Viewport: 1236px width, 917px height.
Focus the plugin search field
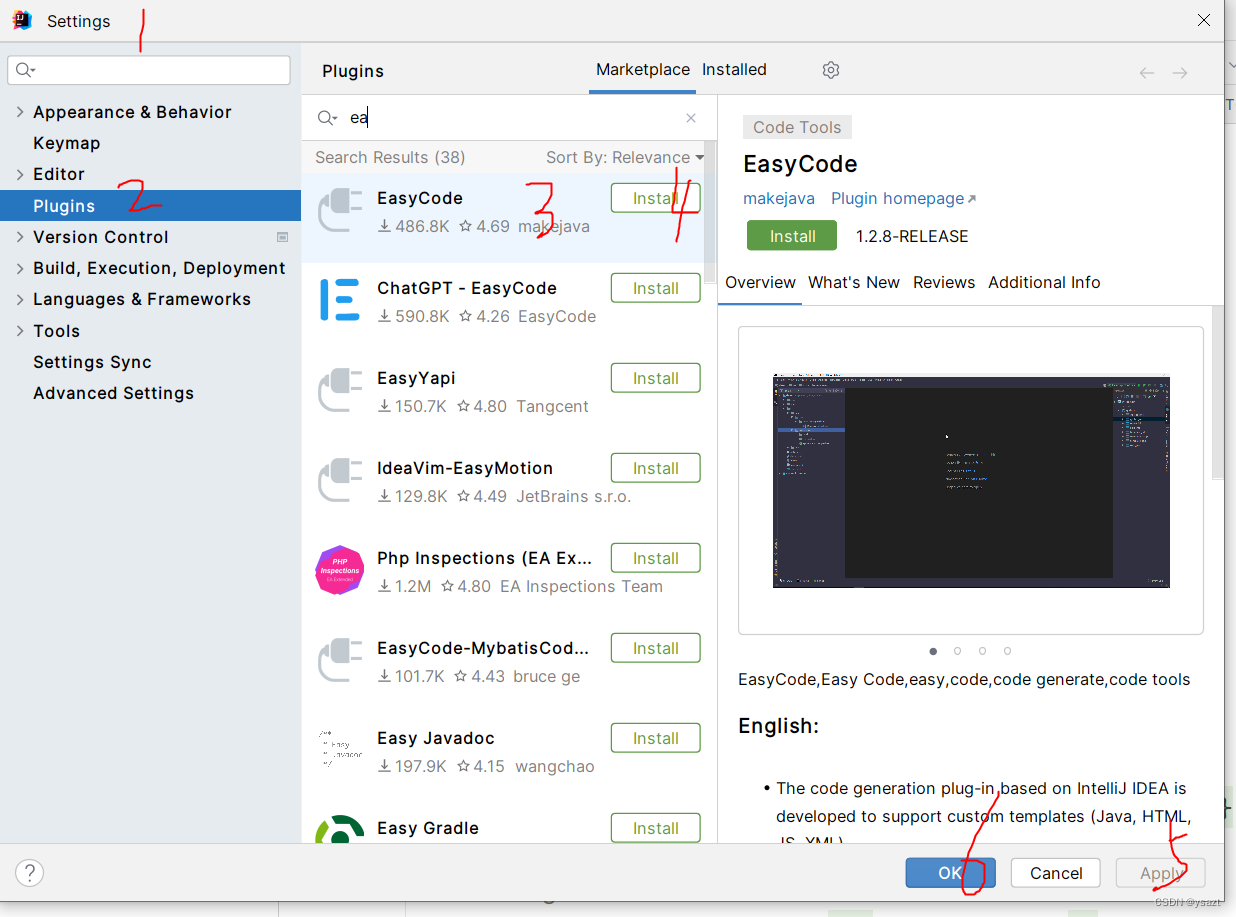(510, 118)
